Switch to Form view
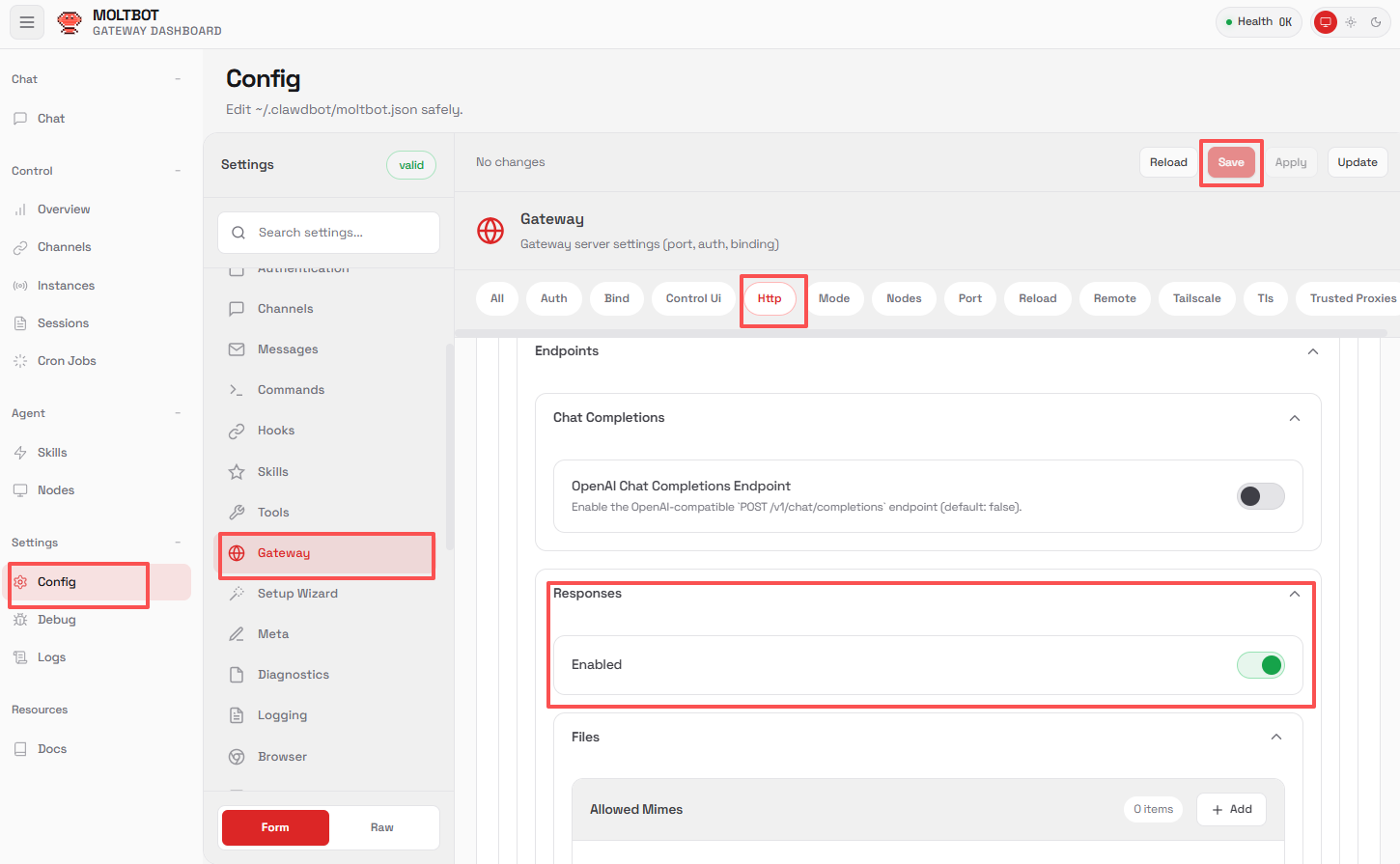 click(275, 827)
